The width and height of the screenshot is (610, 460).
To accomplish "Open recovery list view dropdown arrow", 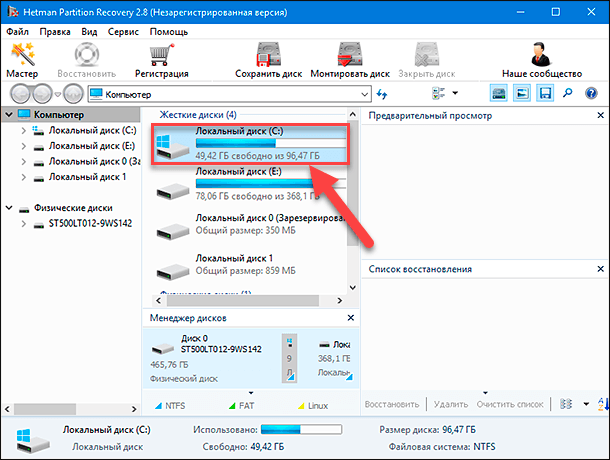I will coord(586,404).
